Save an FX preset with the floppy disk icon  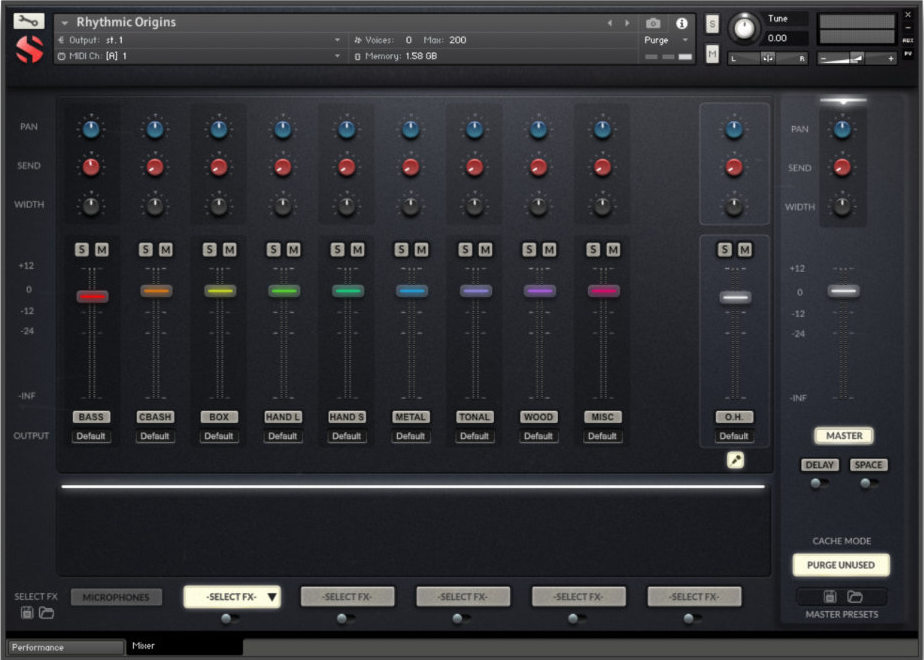27,613
